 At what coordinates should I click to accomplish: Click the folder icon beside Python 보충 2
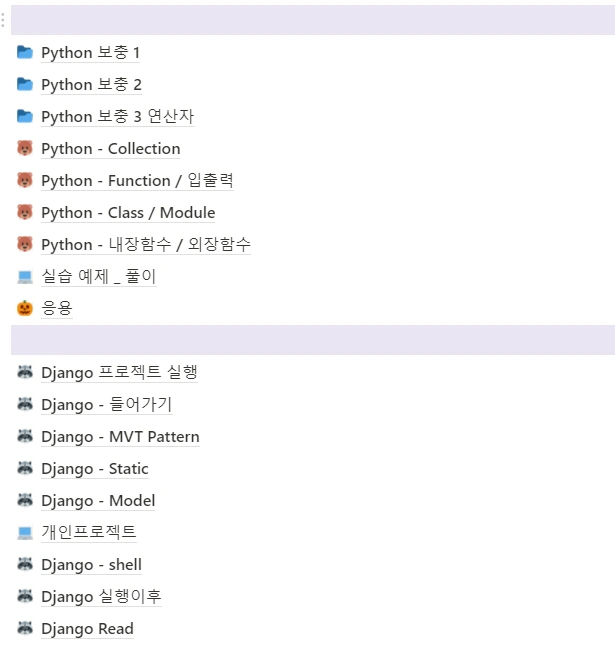25,85
